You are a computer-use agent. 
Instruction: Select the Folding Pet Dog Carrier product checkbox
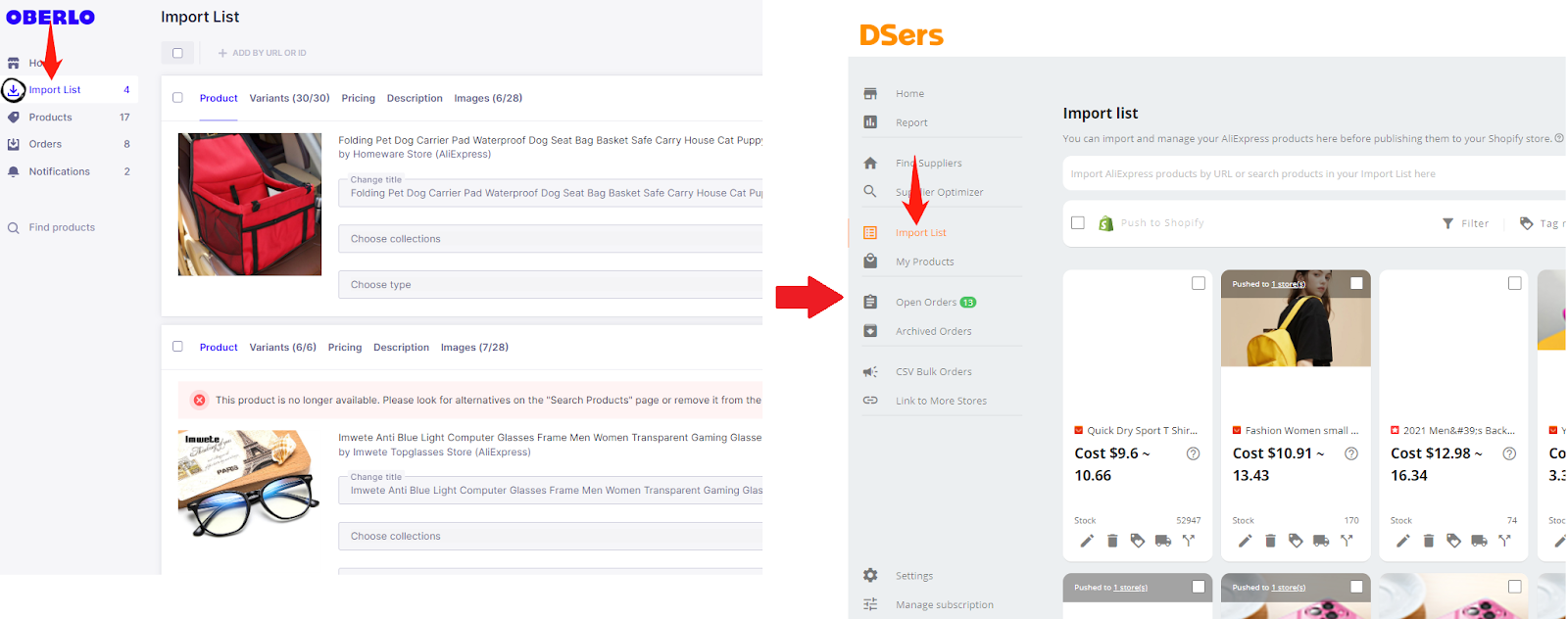(177, 97)
